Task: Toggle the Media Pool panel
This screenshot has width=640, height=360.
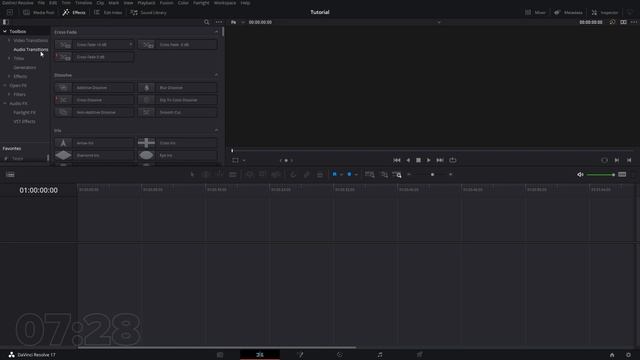Action: pyautogui.click(x=39, y=13)
